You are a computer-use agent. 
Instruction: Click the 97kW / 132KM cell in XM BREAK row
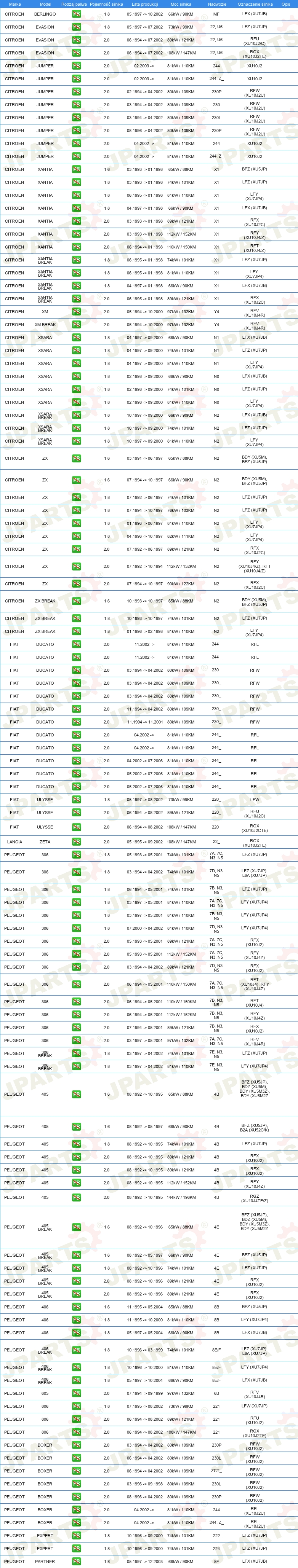tap(181, 324)
